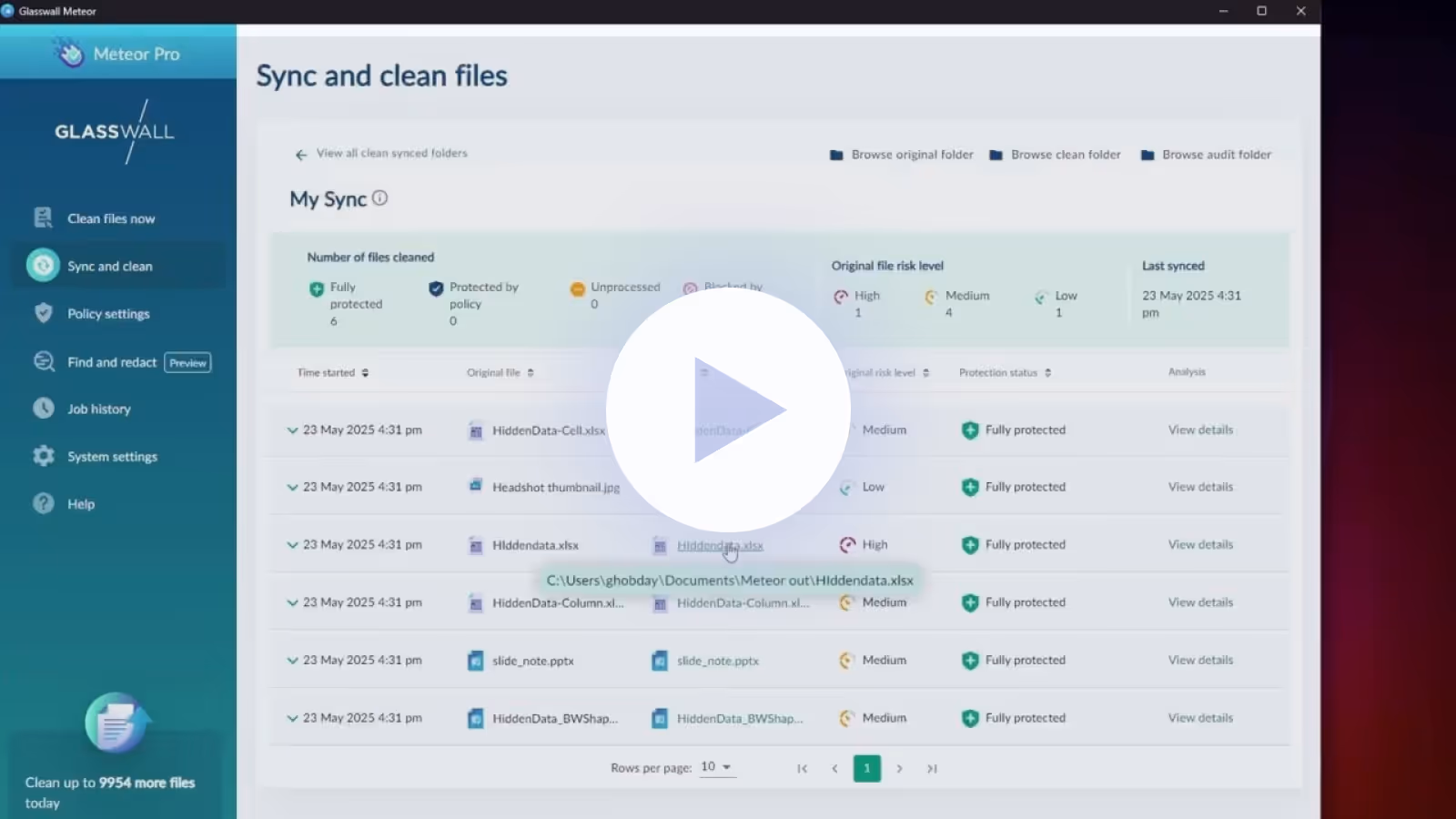
Task: Click original HiddenData_BWShap file icon
Action: point(475,718)
